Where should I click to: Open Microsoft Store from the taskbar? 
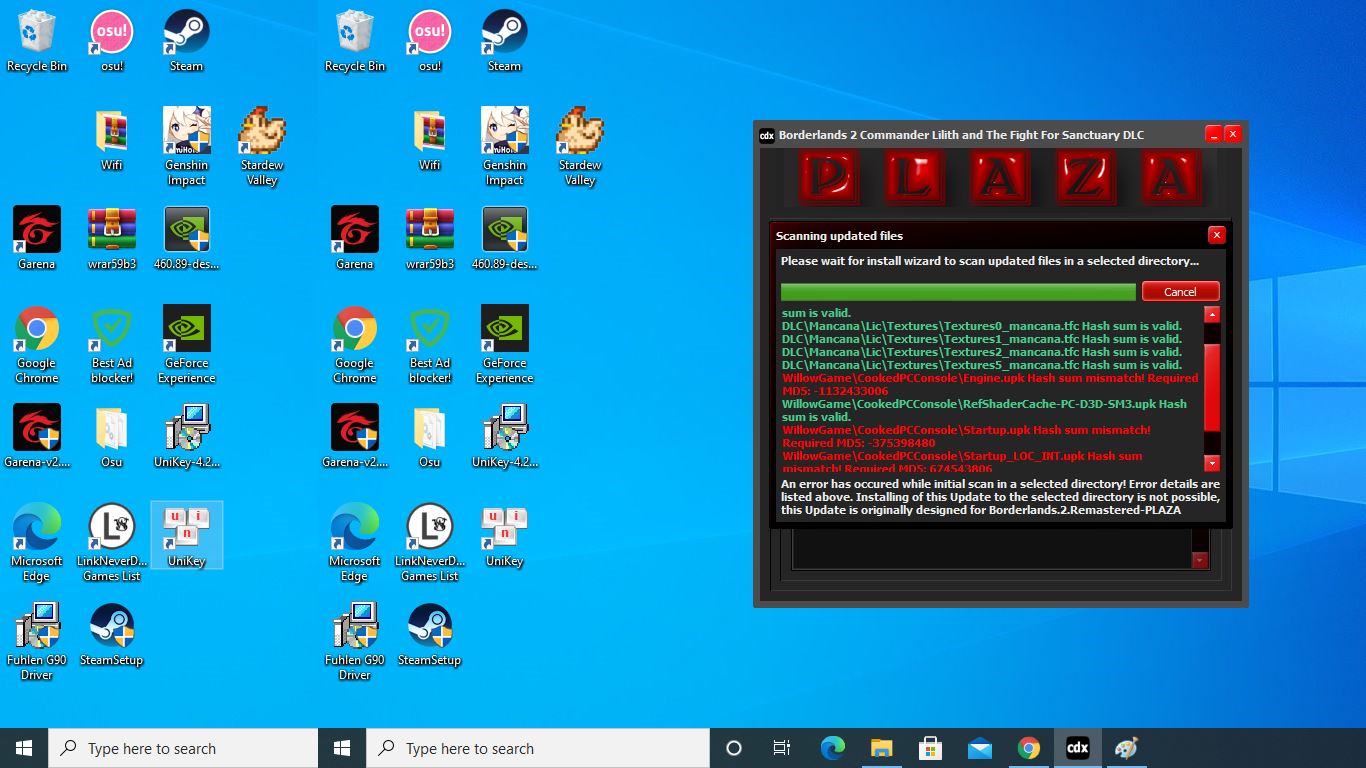930,748
